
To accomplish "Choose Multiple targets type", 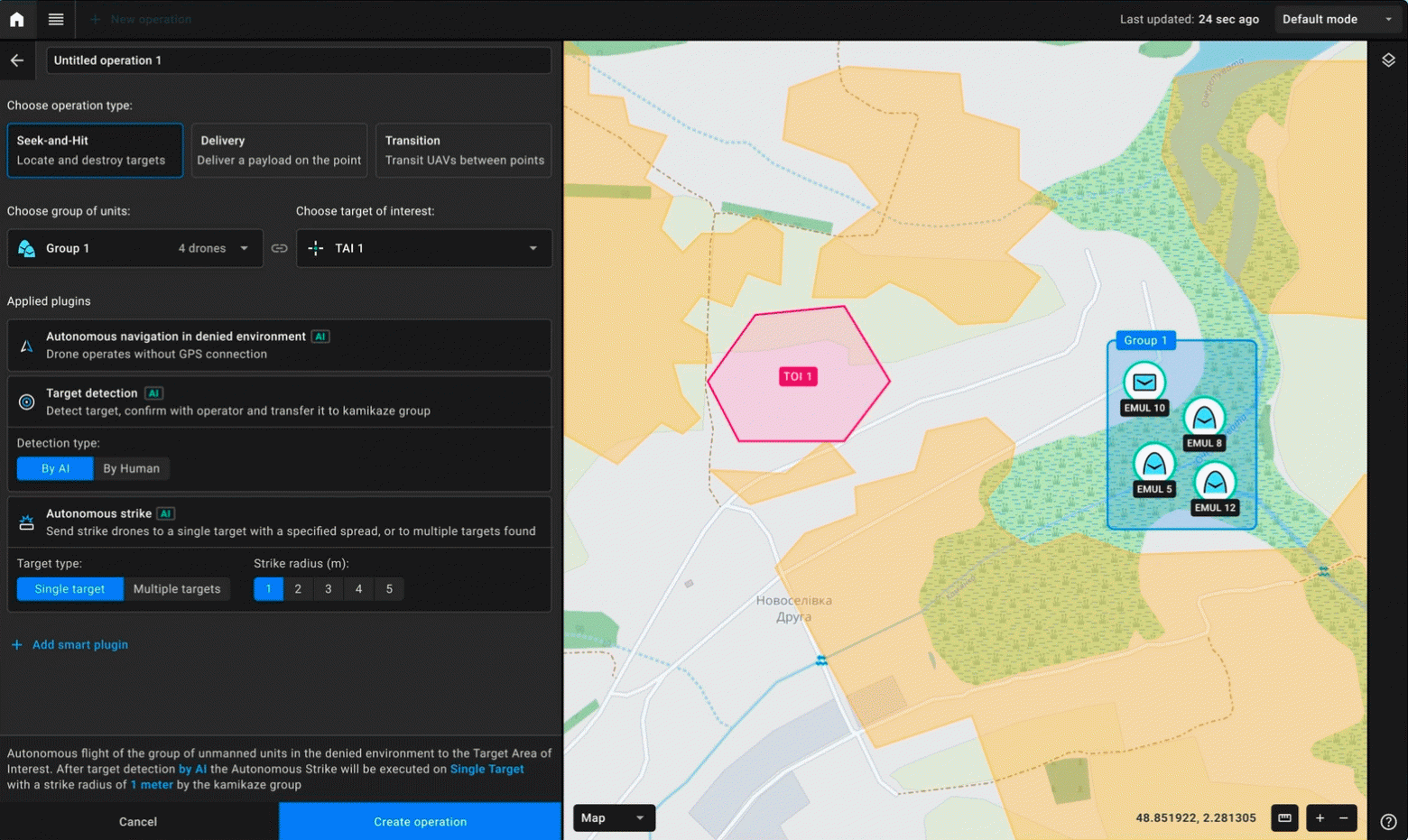I will 177,589.
